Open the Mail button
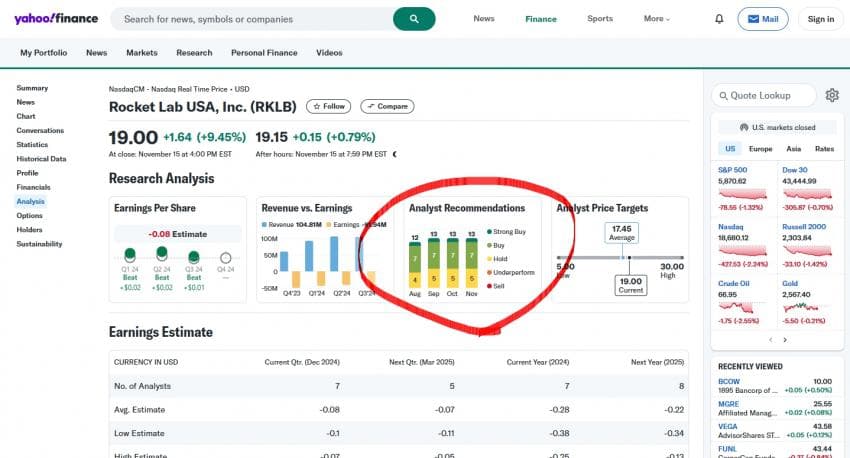 point(763,19)
